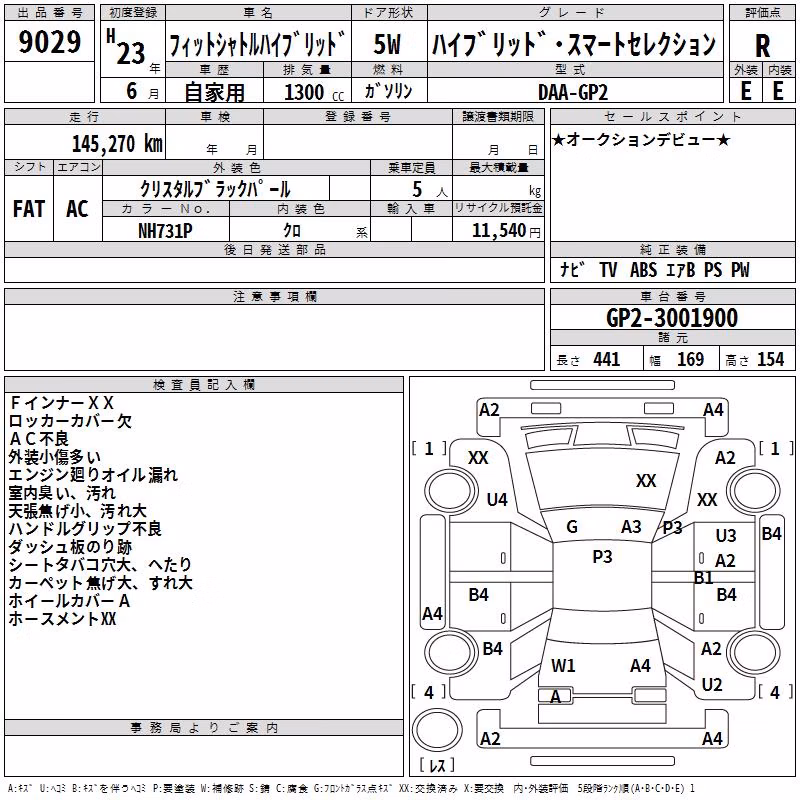This screenshot has width=800, height=800.
Task: Click ABS in factory equipment
Action: pos(643,270)
